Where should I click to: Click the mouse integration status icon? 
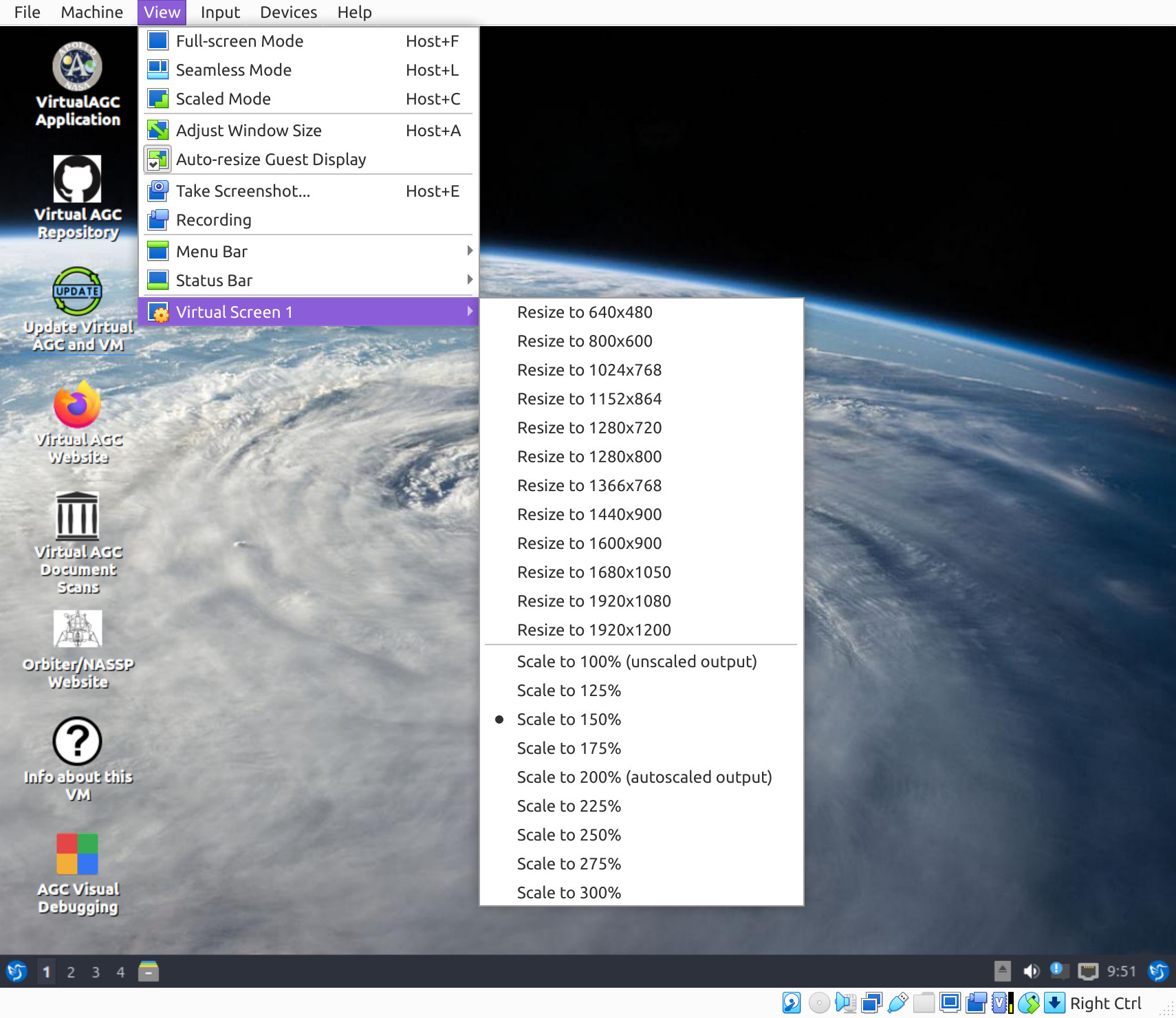coord(1028,1003)
